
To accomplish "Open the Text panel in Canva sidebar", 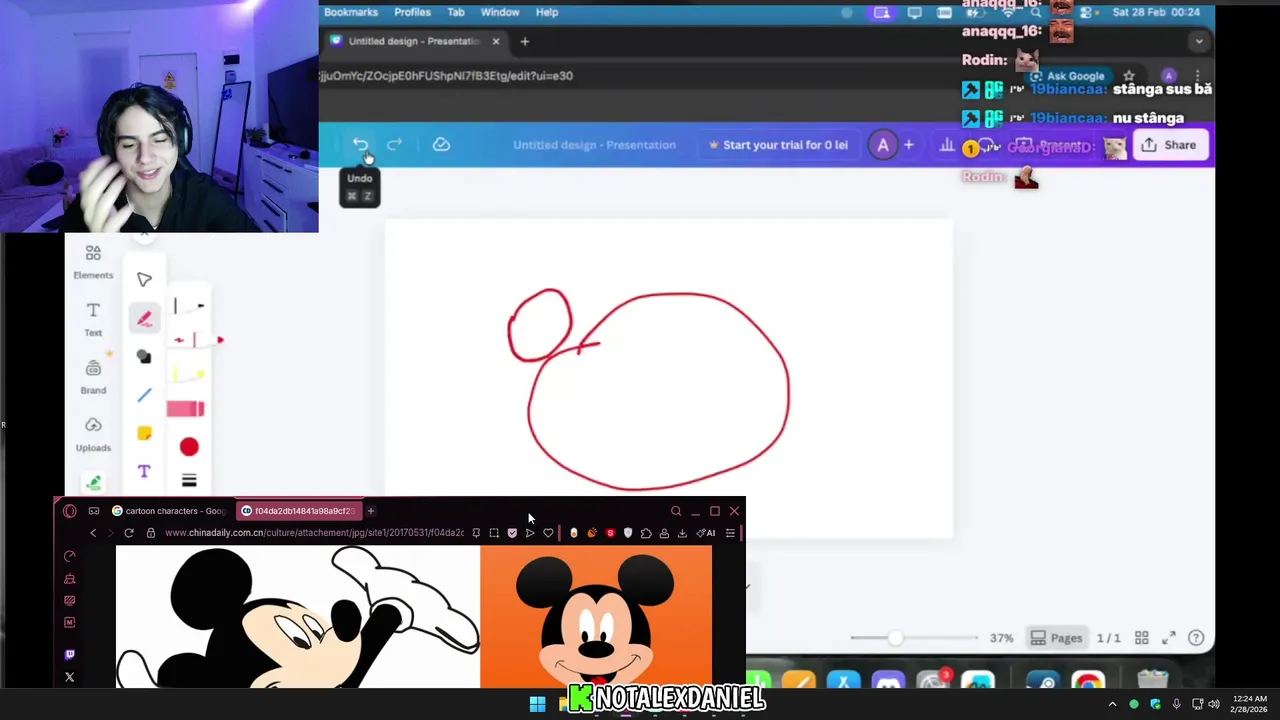I will [x=93, y=319].
